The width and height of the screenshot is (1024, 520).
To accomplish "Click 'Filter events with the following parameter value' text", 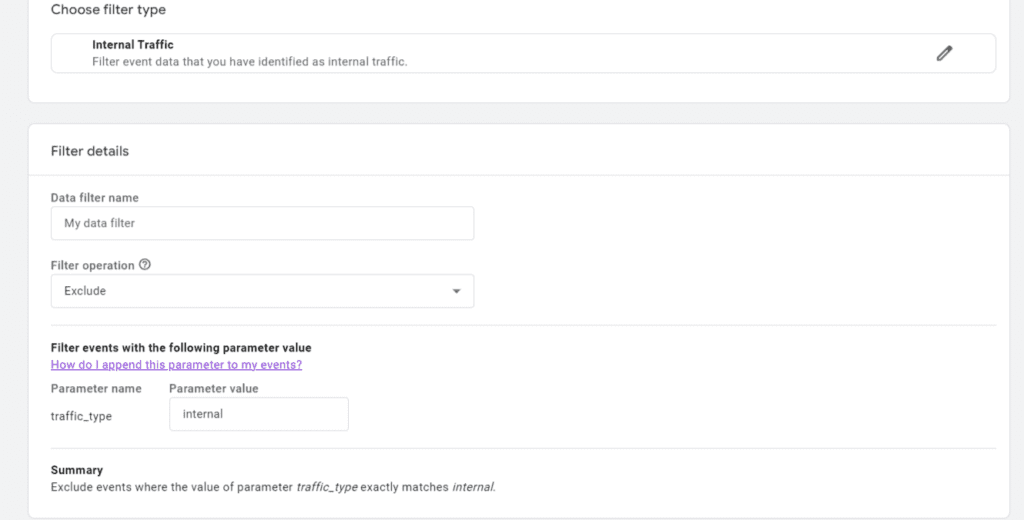I will click(x=181, y=348).
